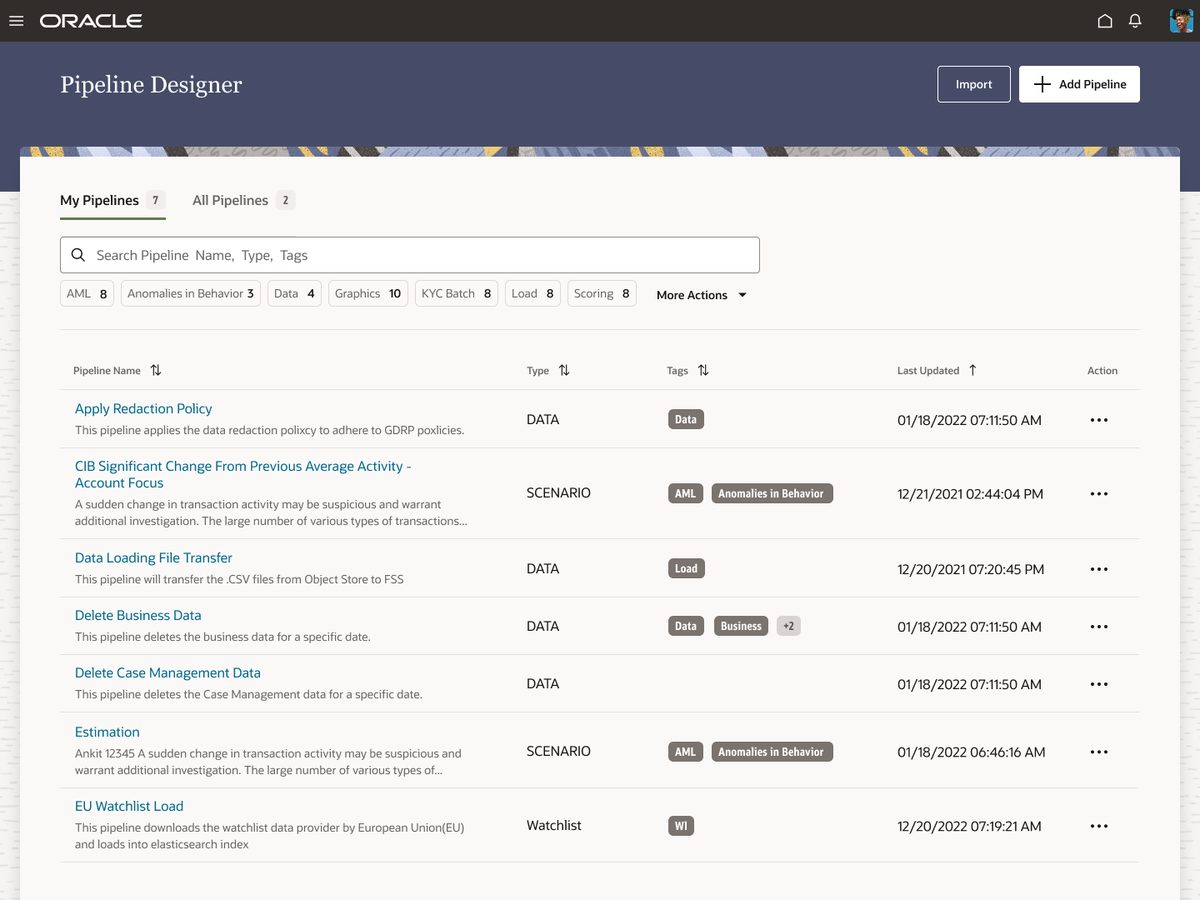1200x900 pixels.
Task: Open Delete Business Data pipeline
Action: (x=138, y=615)
